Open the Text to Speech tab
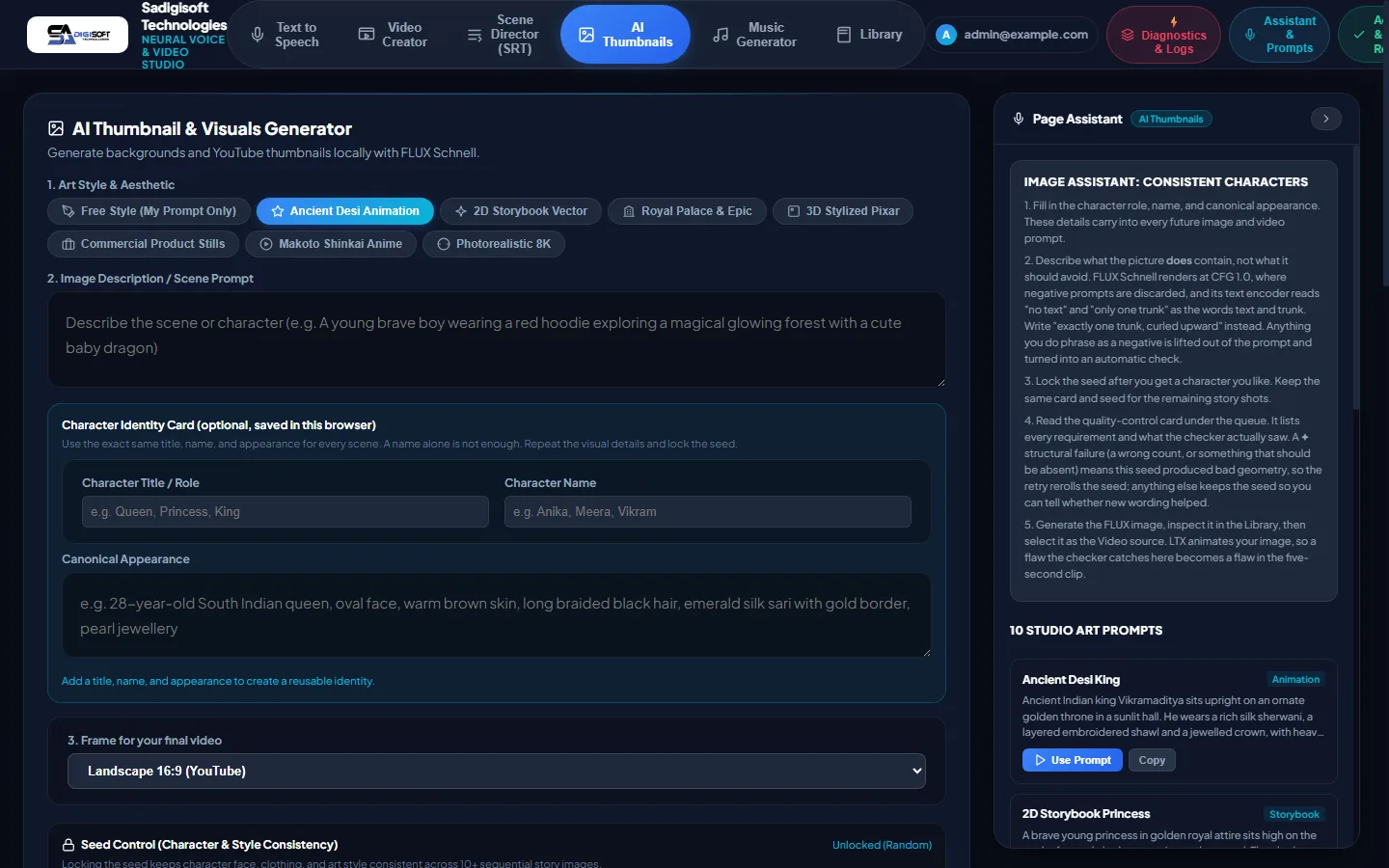 [x=285, y=35]
